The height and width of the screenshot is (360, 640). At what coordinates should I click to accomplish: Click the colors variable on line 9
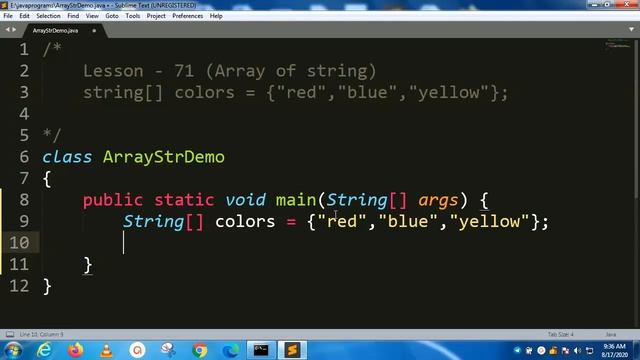[245, 222]
